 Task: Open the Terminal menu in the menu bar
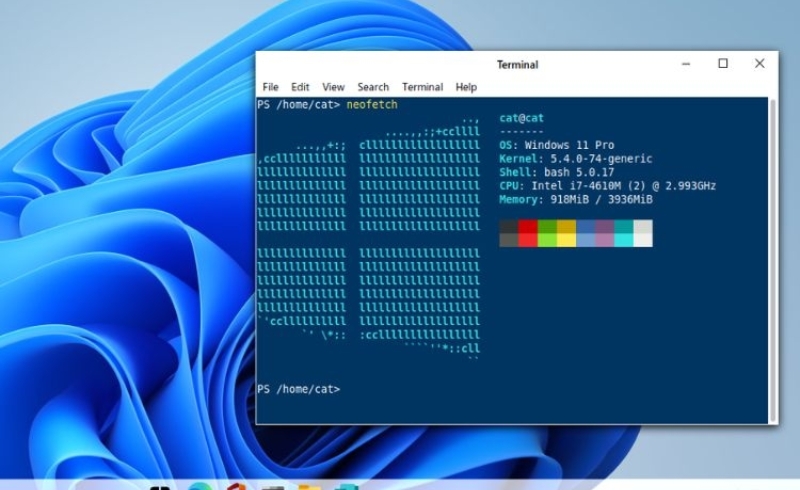point(422,87)
